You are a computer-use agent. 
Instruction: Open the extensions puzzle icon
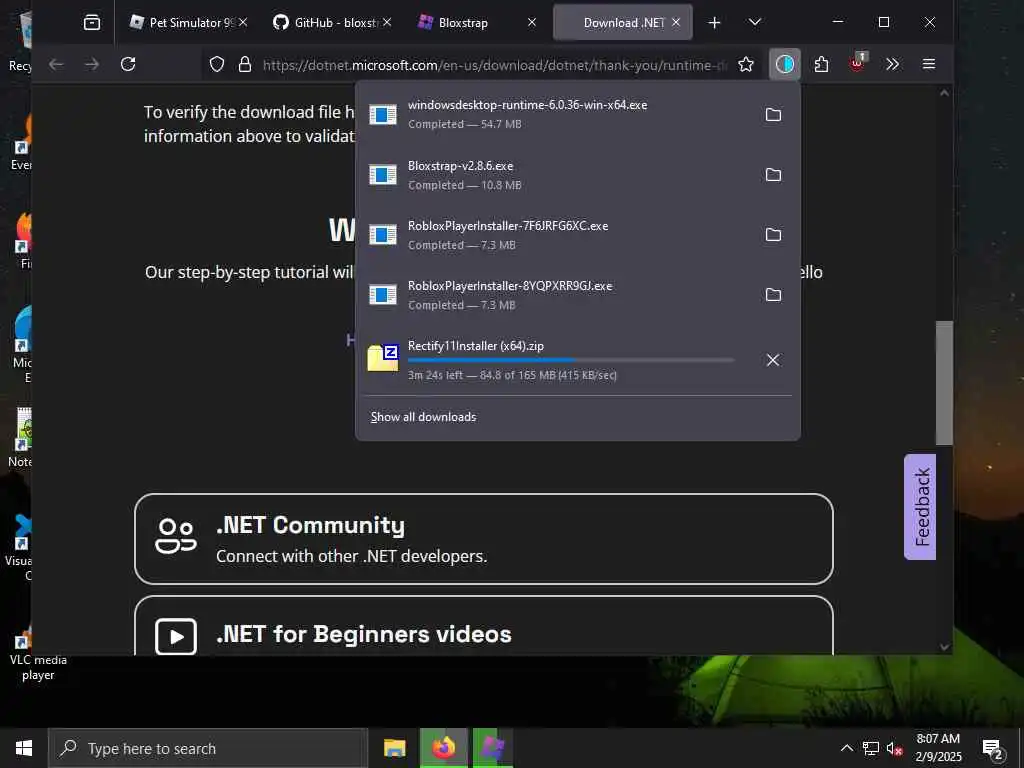click(x=822, y=64)
